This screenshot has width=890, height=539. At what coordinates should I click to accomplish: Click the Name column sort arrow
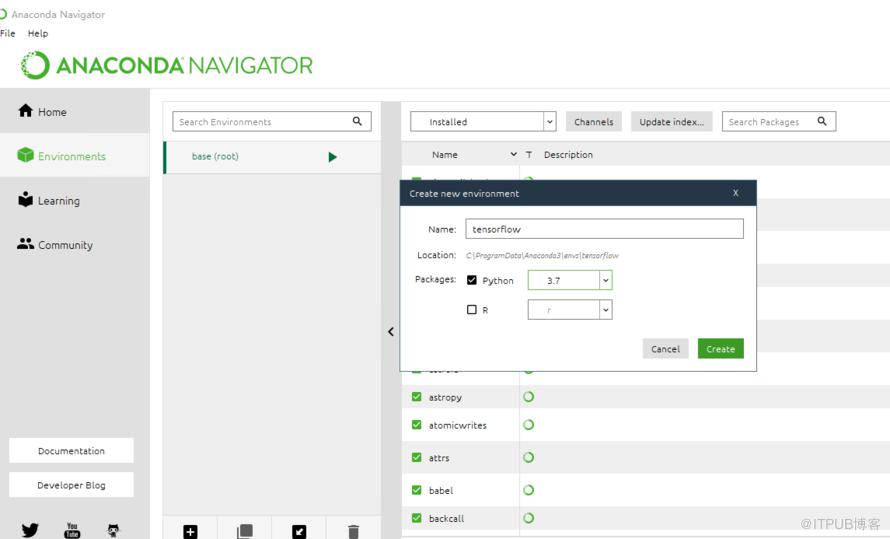(x=514, y=154)
